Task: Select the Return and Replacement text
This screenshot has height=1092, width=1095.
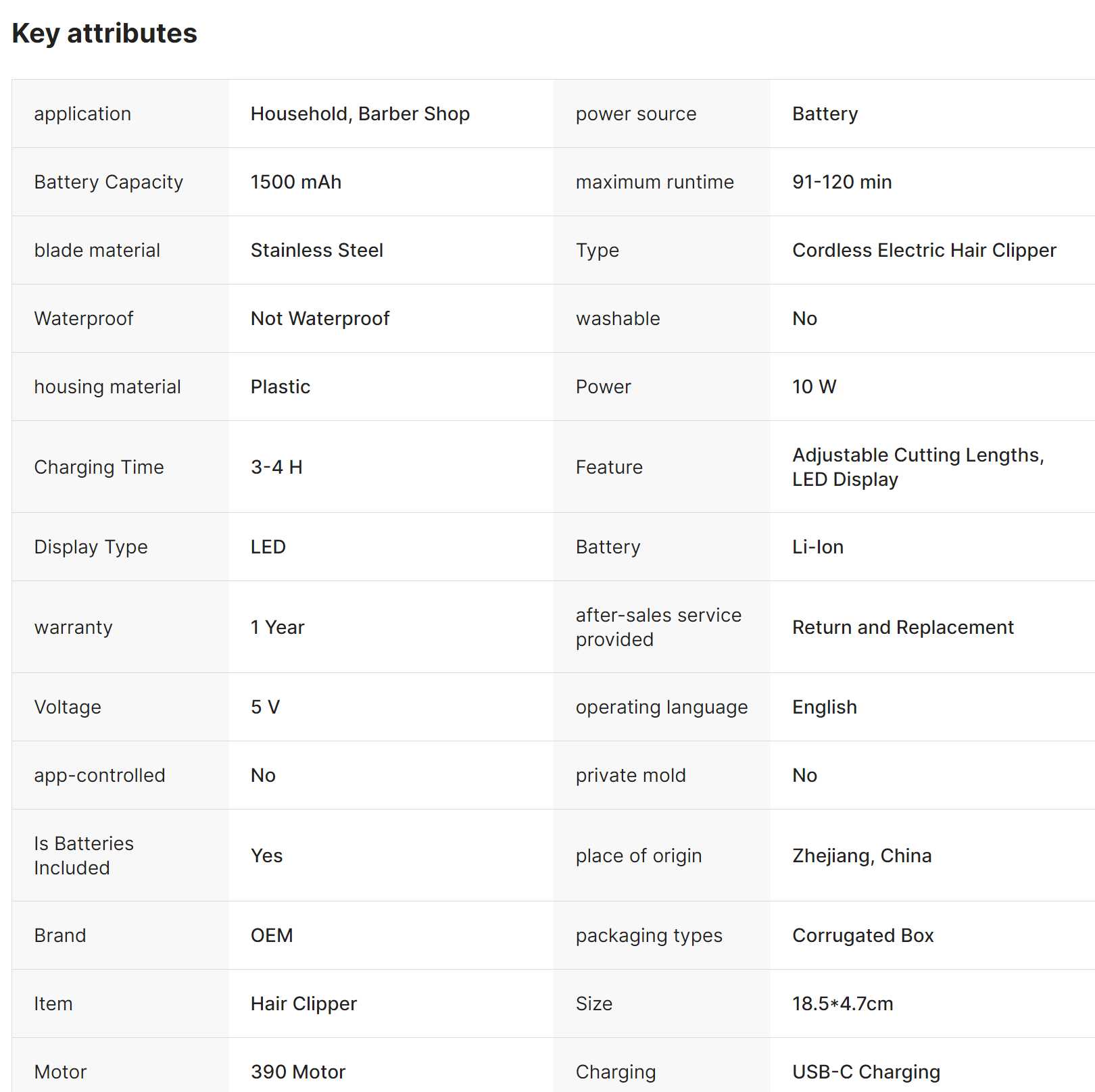Action: (x=902, y=627)
